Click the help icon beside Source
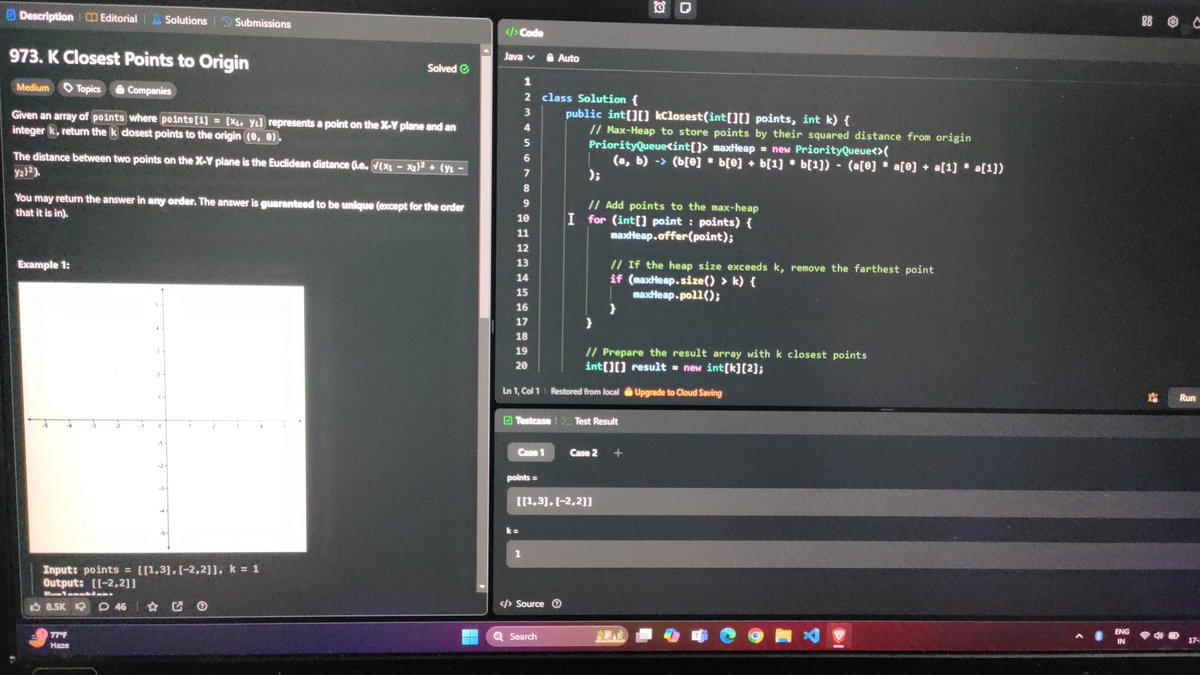The image size is (1200, 675). point(557,603)
